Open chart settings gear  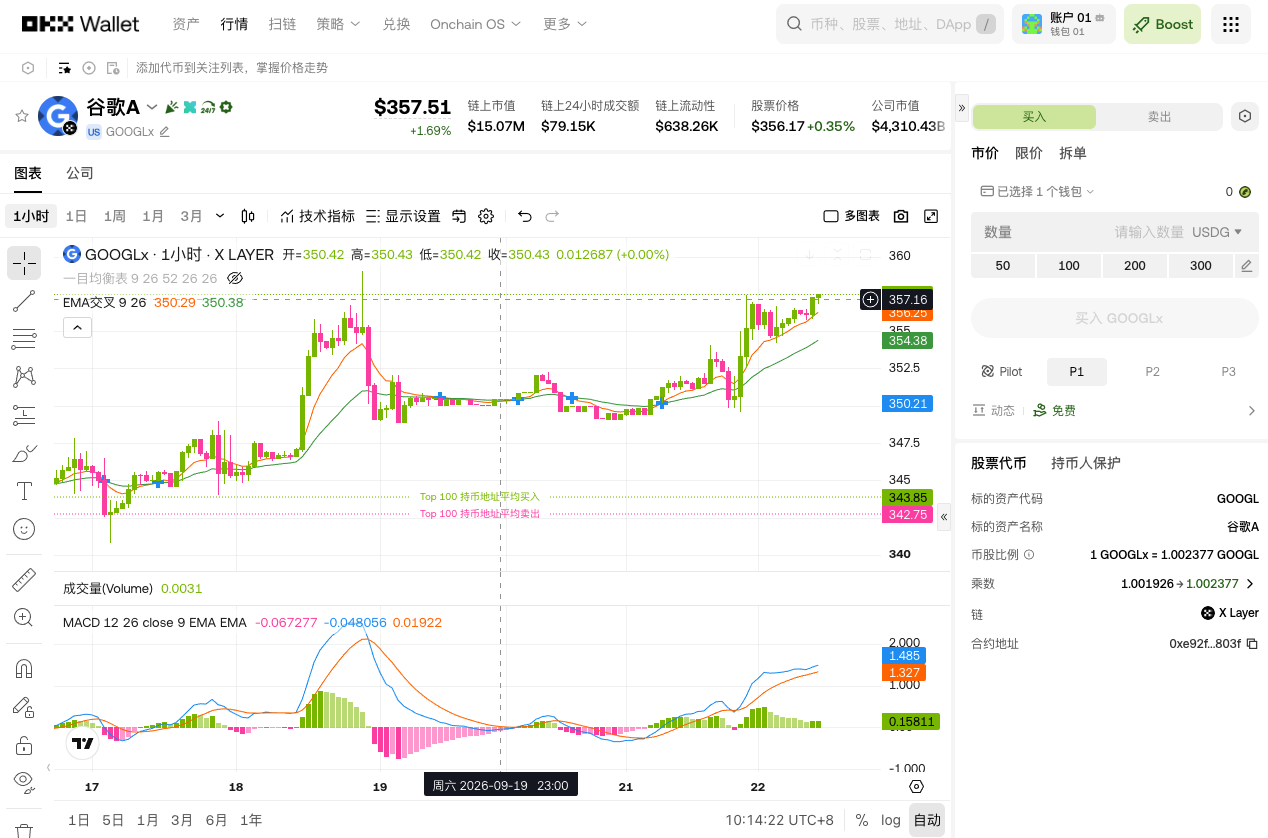[x=486, y=216]
